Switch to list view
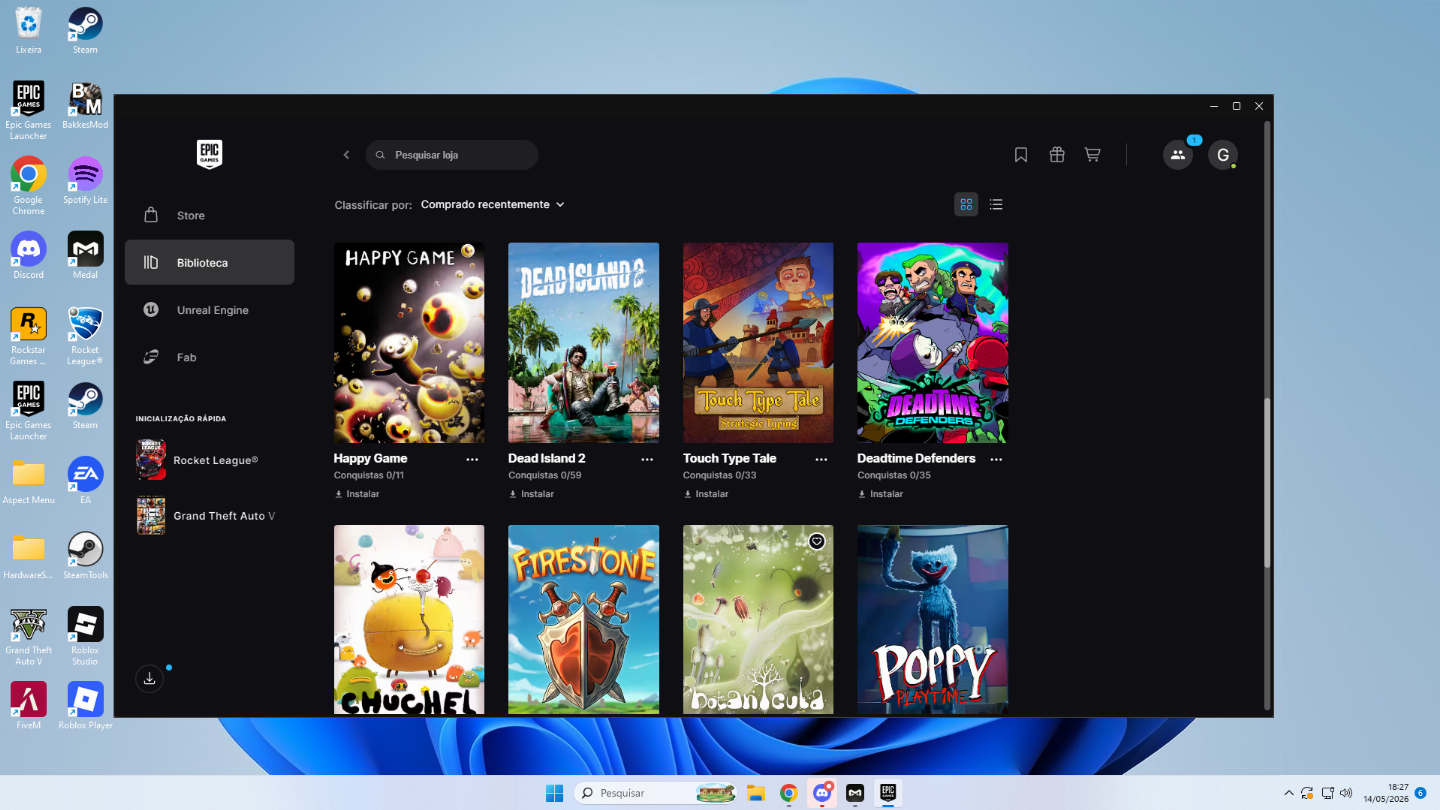The image size is (1440, 810). click(996, 204)
